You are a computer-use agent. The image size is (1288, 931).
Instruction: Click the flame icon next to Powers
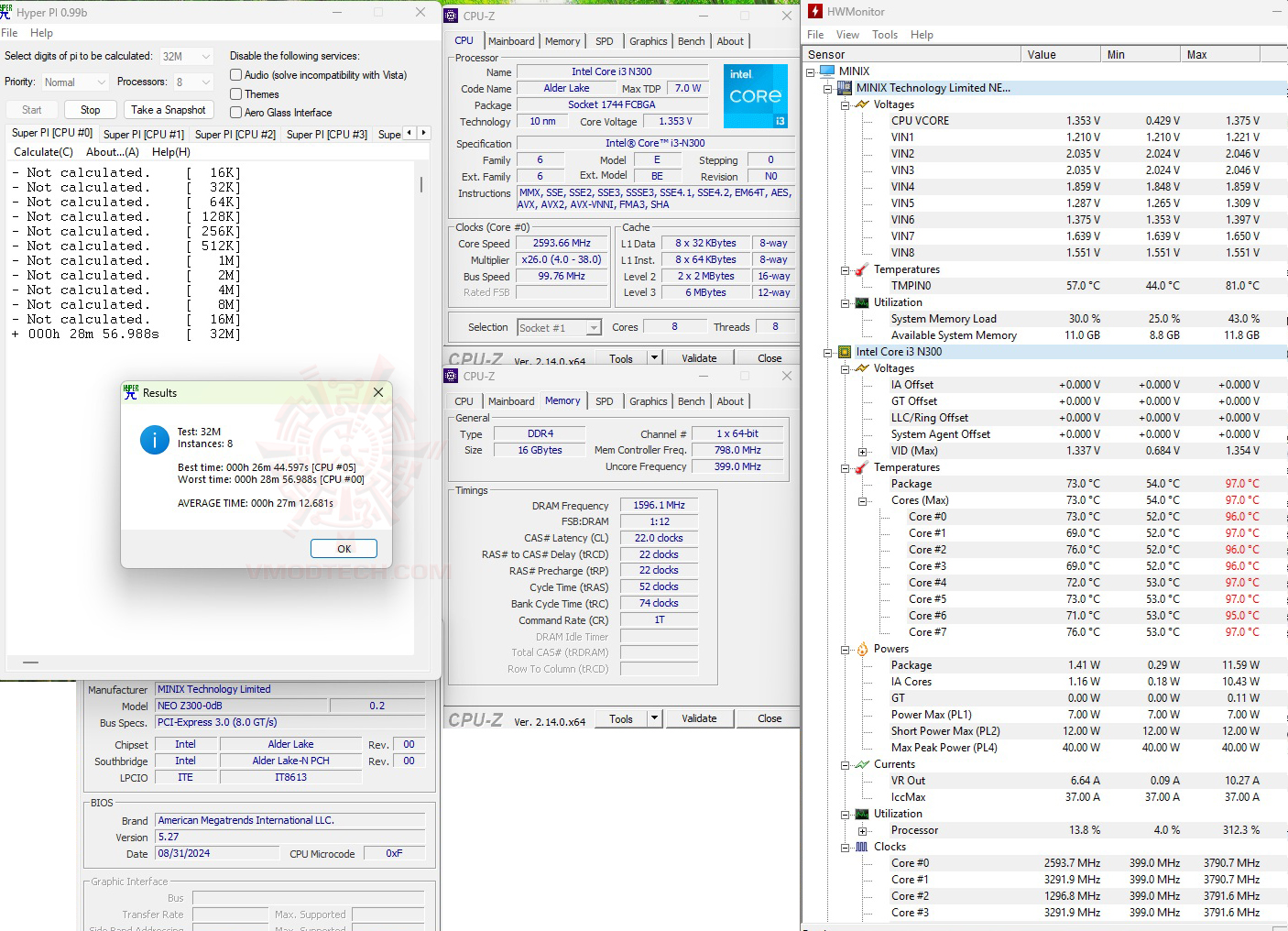click(x=861, y=649)
